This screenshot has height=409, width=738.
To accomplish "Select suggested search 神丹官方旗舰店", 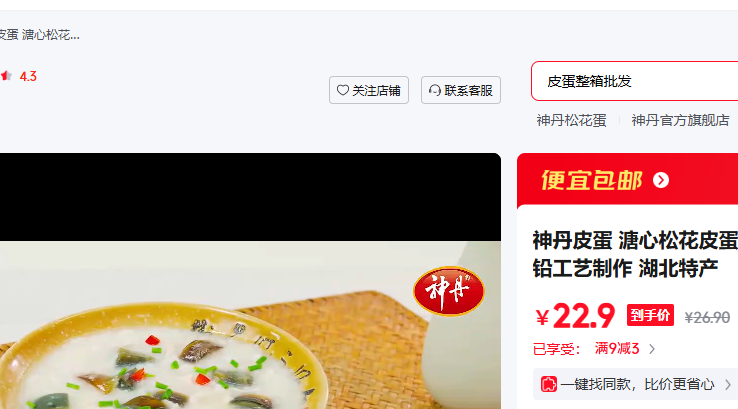I will [x=680, y=120].
